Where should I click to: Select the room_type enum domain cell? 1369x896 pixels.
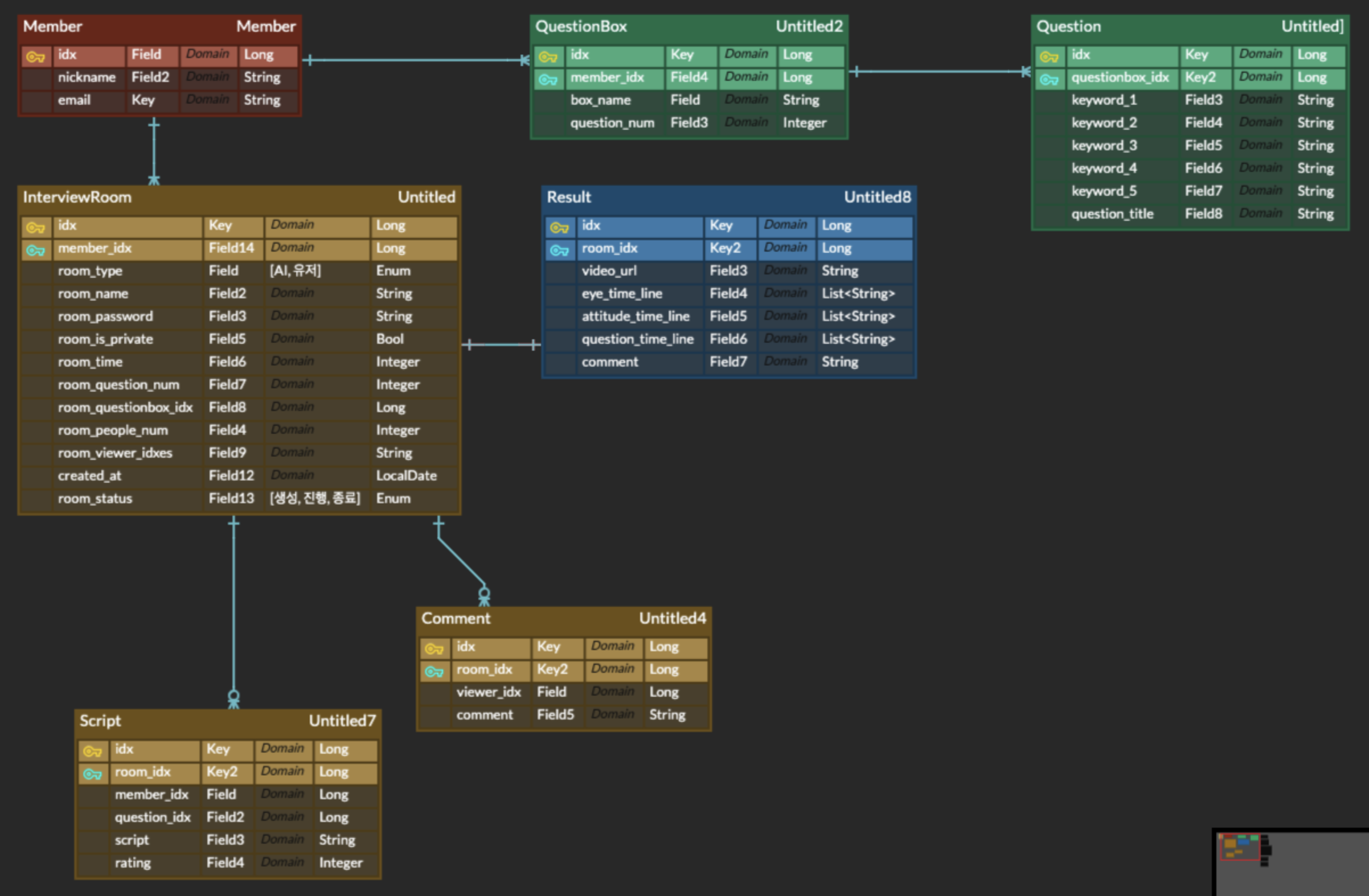coord(296,271)
